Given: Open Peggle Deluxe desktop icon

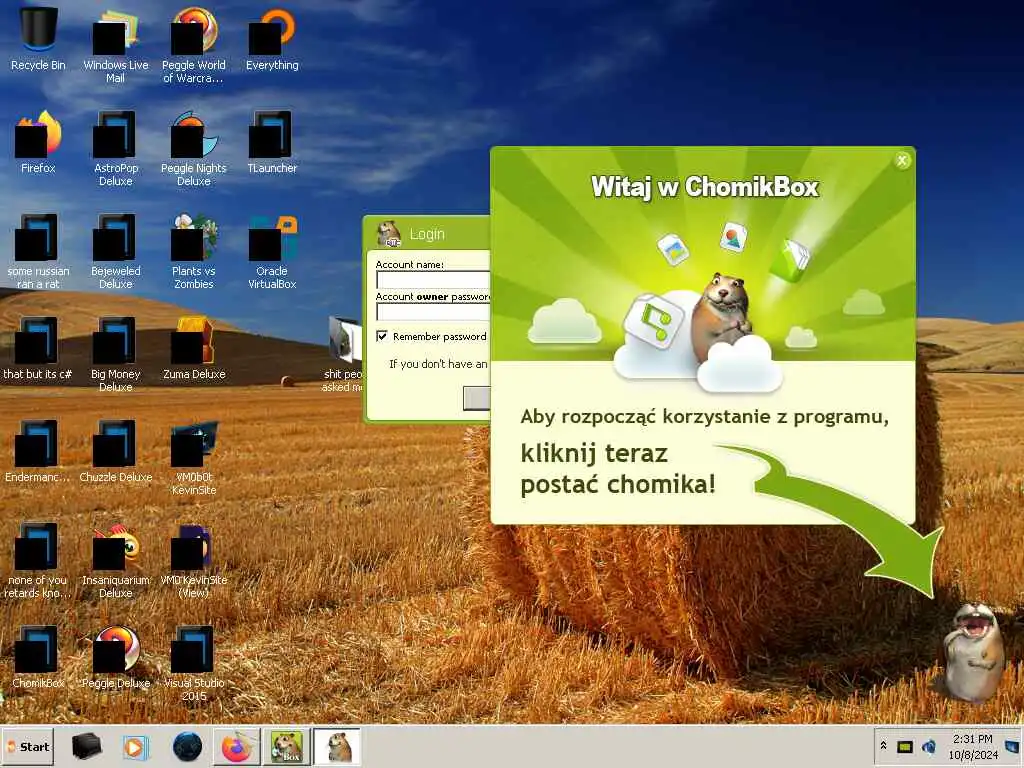Looking at the screenshot, I should coord(116,657).
